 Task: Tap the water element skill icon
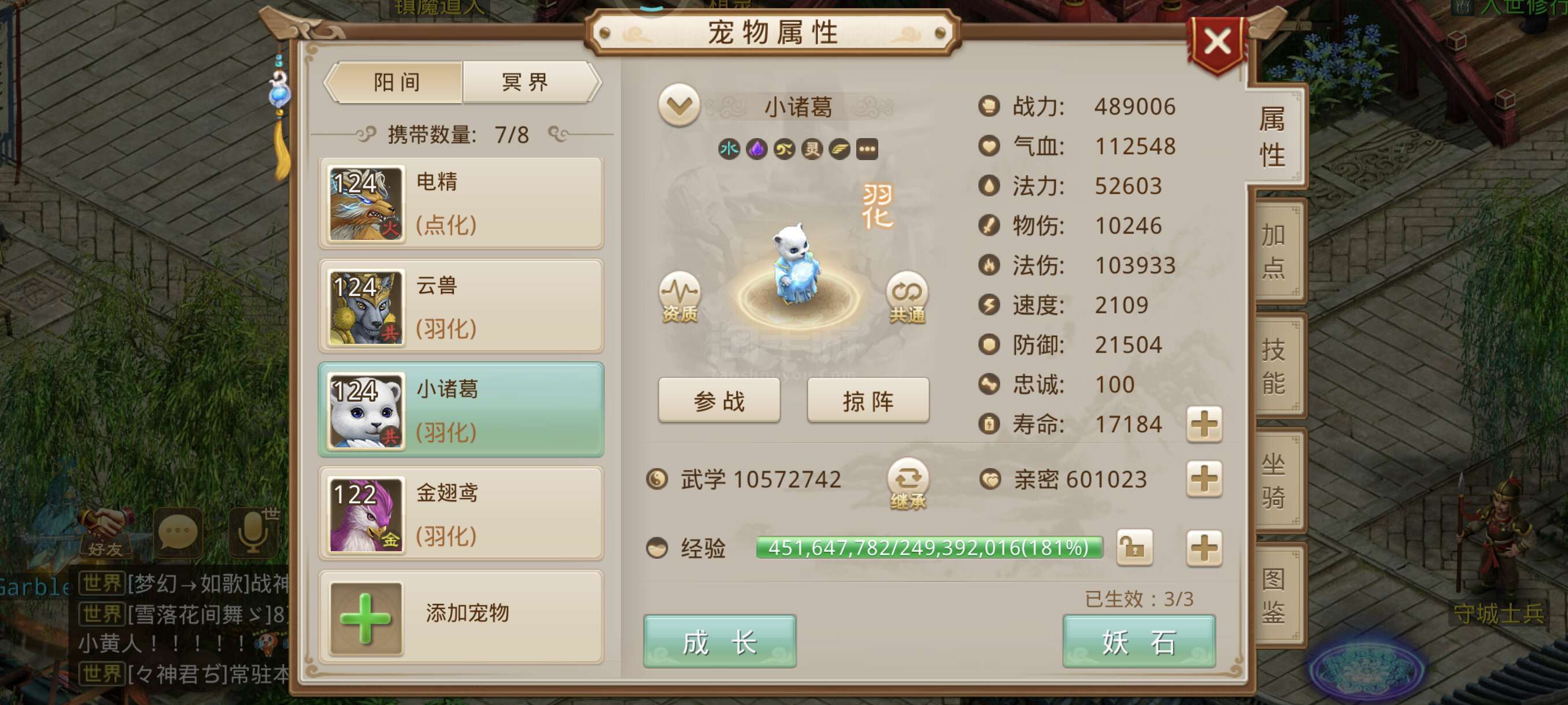click(728, 149)
